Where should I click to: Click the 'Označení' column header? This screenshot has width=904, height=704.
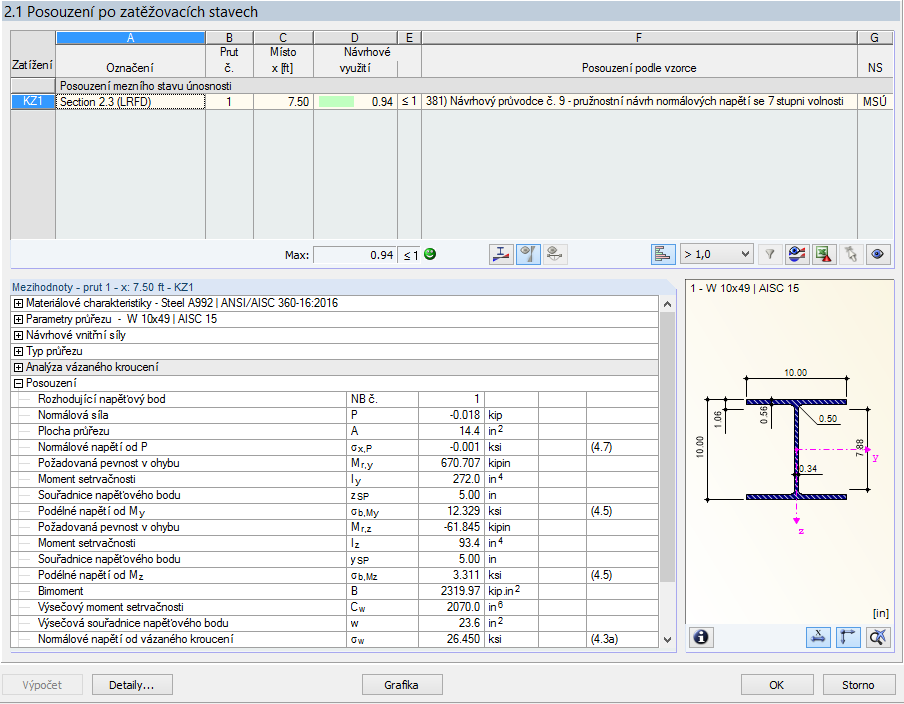130,68
